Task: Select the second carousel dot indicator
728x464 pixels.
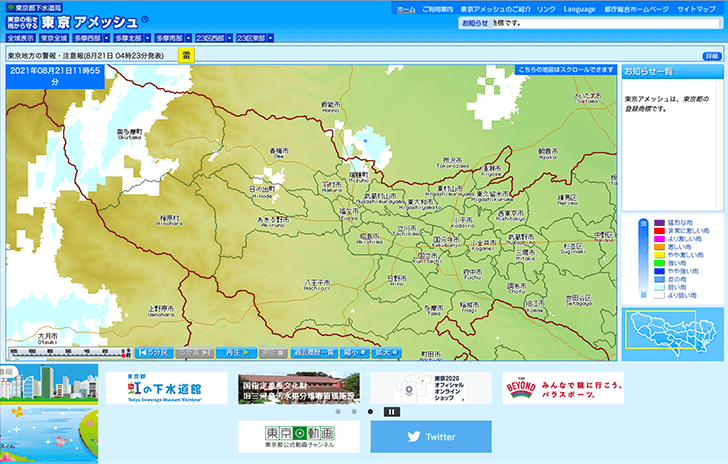Action: [x=354, y=411]
